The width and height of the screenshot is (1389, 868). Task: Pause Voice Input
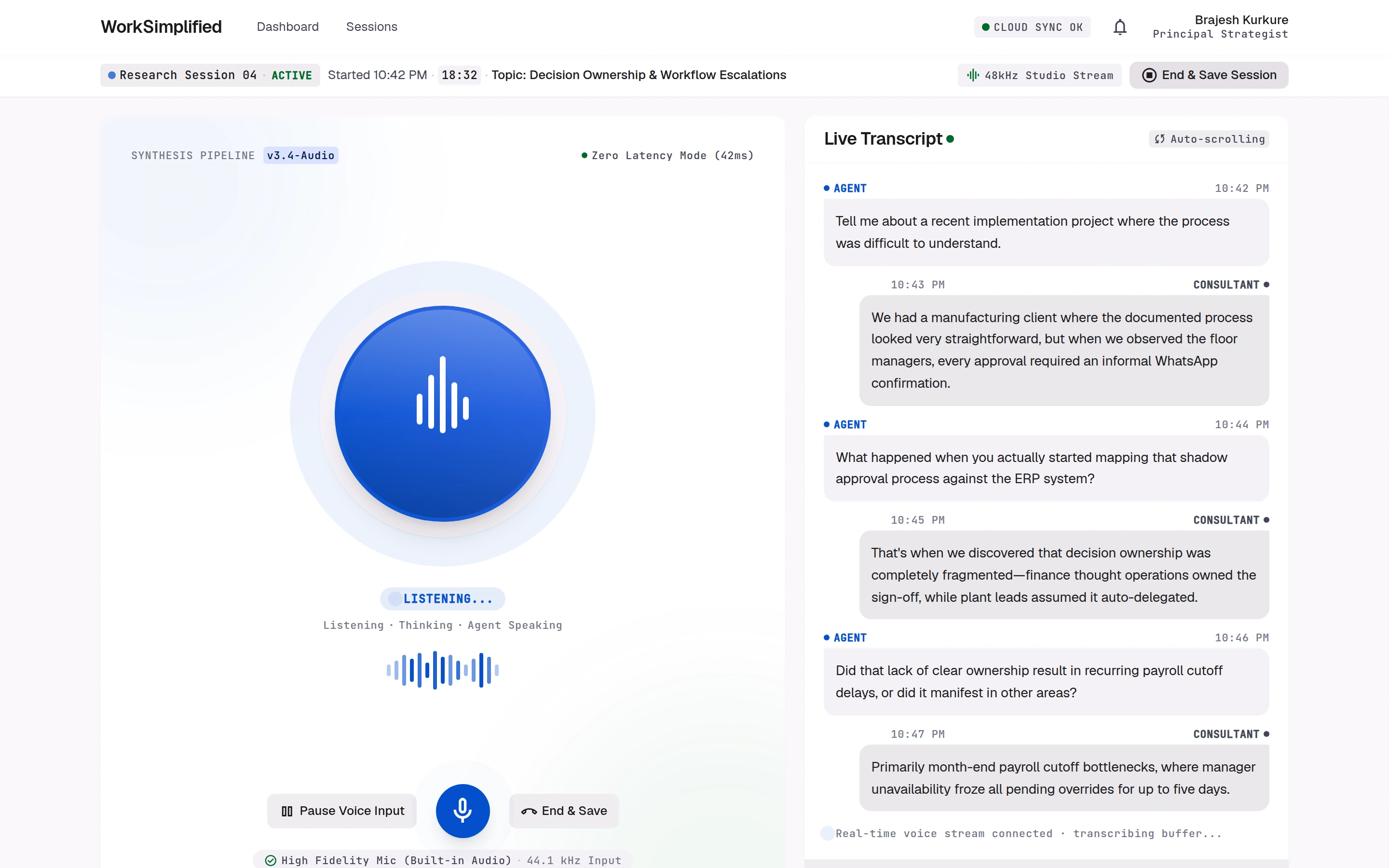click(x=341, y=811)
